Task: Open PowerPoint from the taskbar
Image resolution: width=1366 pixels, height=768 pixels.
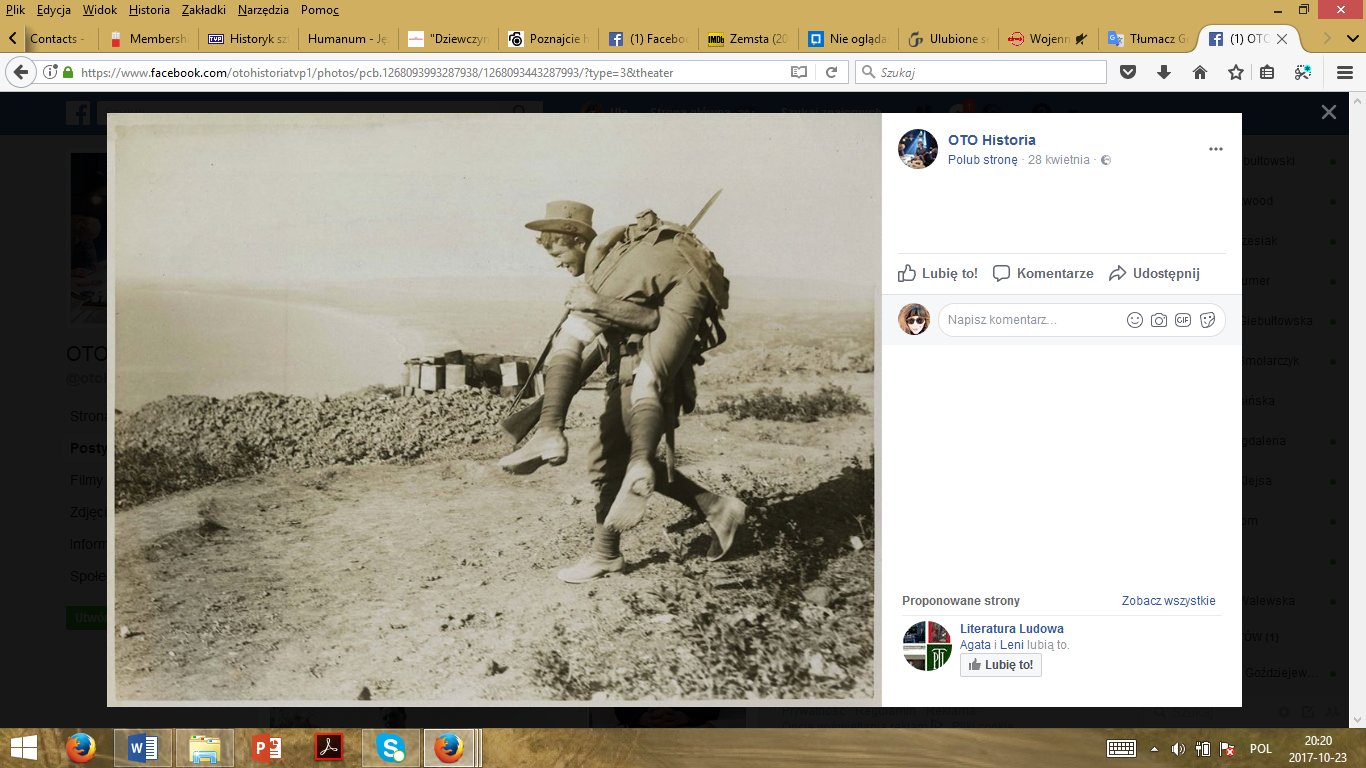Action: (x=267, y=748)
